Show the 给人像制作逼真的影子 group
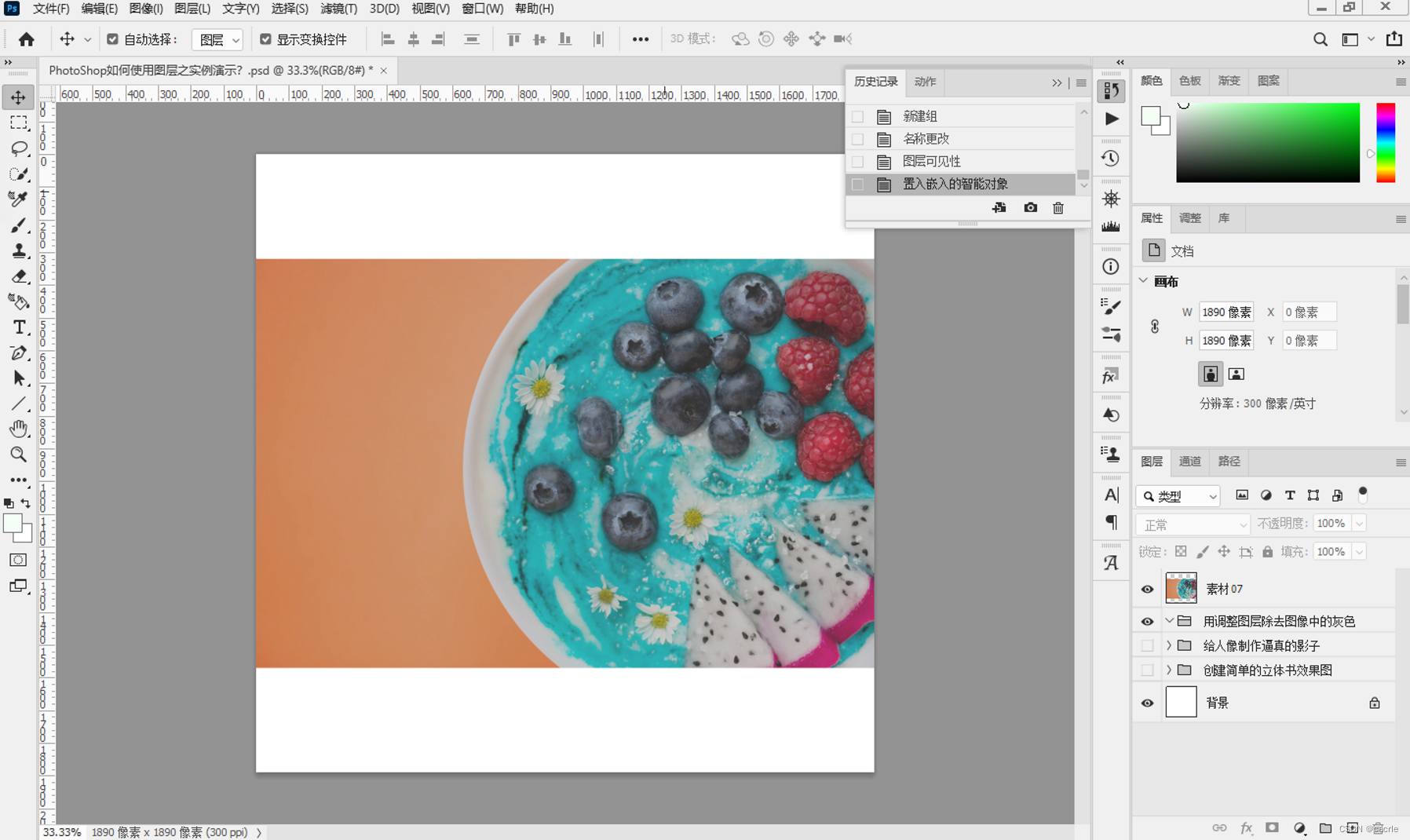Viewport: 1410px width, 840px height. [x=1147, y=645]
